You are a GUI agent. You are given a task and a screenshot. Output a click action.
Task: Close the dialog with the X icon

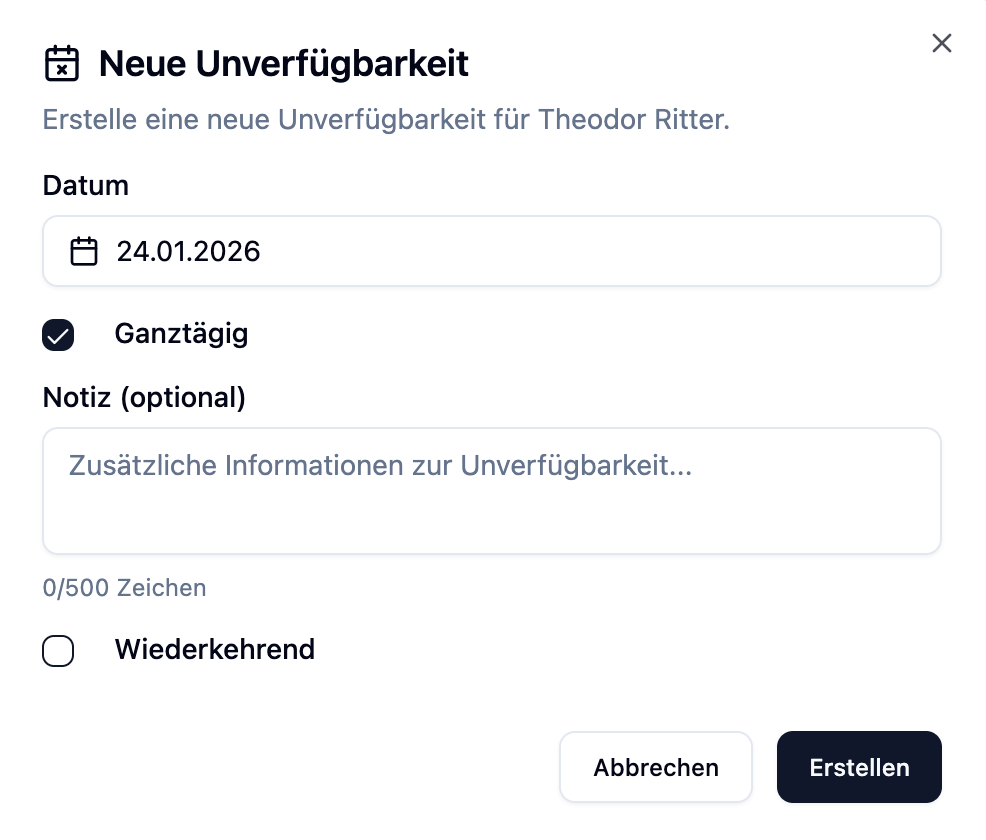coord(941,43)
